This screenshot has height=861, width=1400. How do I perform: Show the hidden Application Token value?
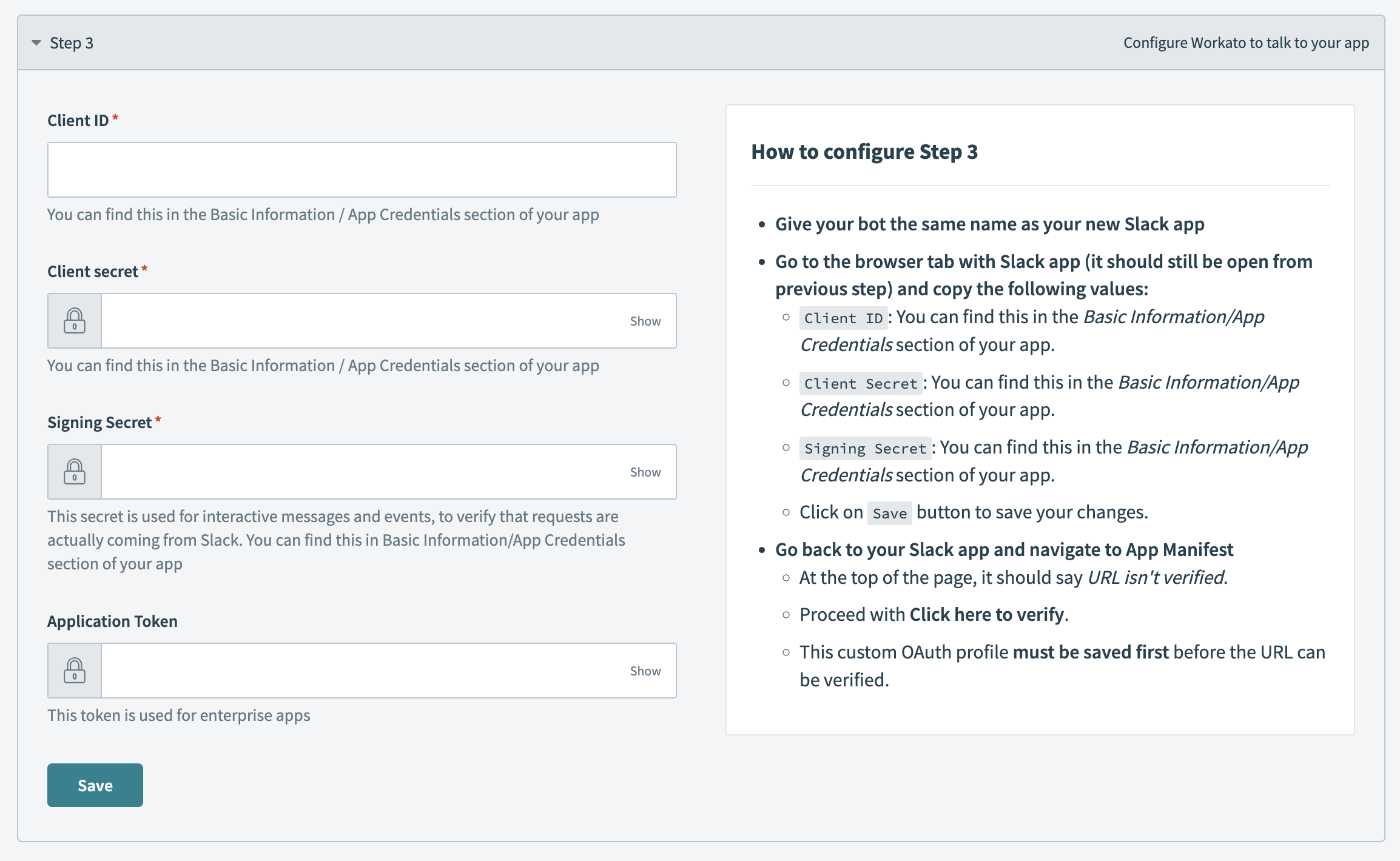click(x=645, y=670)
